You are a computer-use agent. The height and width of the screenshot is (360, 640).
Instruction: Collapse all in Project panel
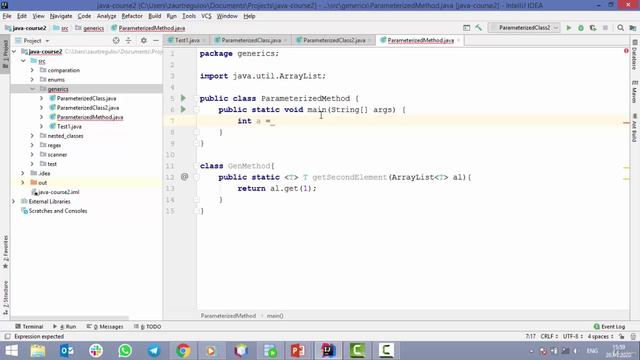click(128, 40)
